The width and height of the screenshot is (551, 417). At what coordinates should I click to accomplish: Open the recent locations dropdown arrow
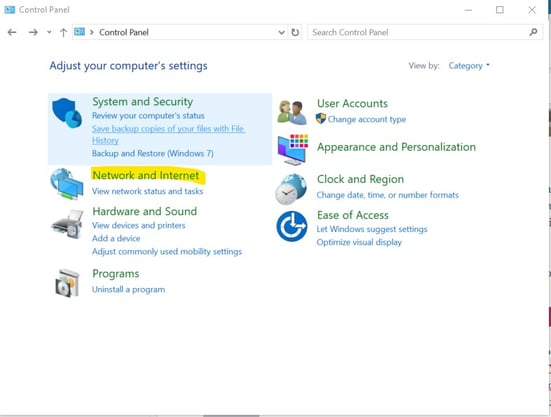tap(49, 32)
